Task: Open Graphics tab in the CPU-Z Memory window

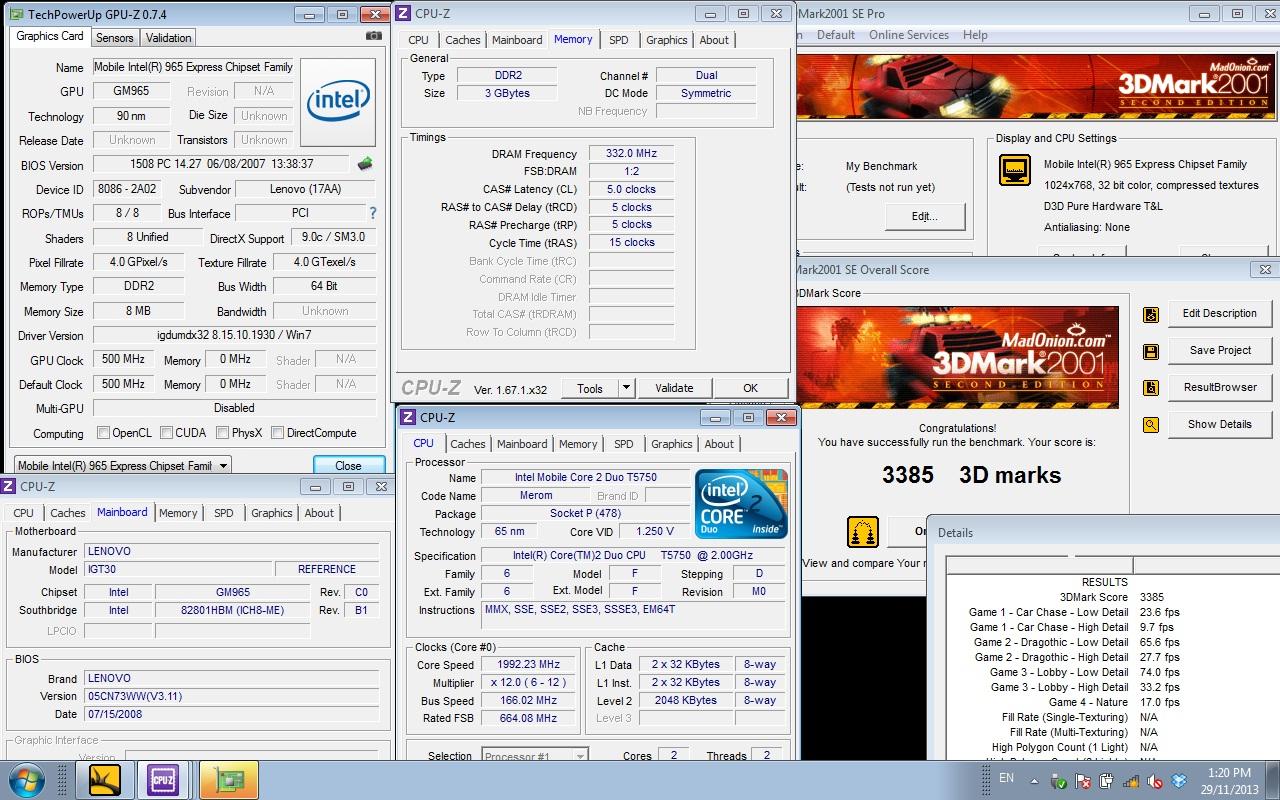Action: (x=666, y=40)
